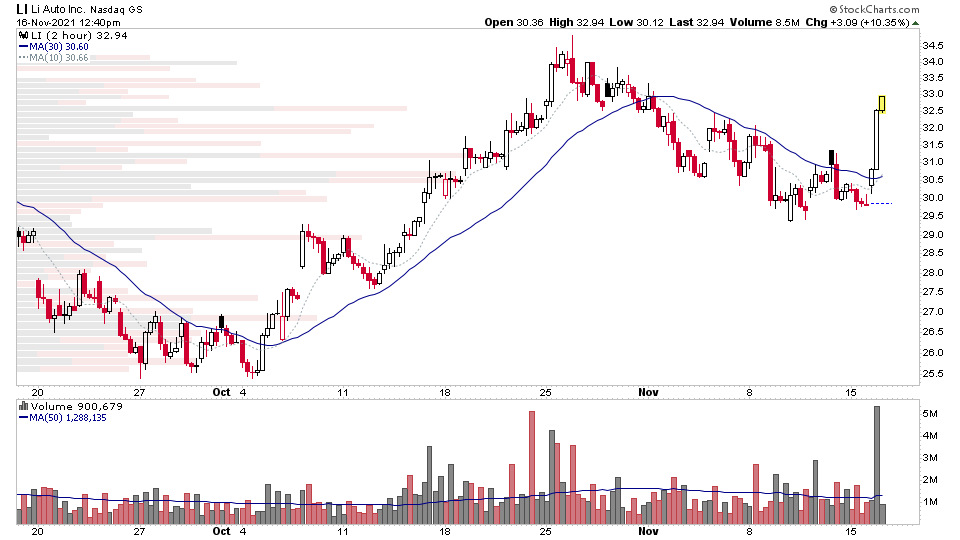Click the green up-triangle change indicator
This screenshot has width=960, height=540.
pos(915,23)
